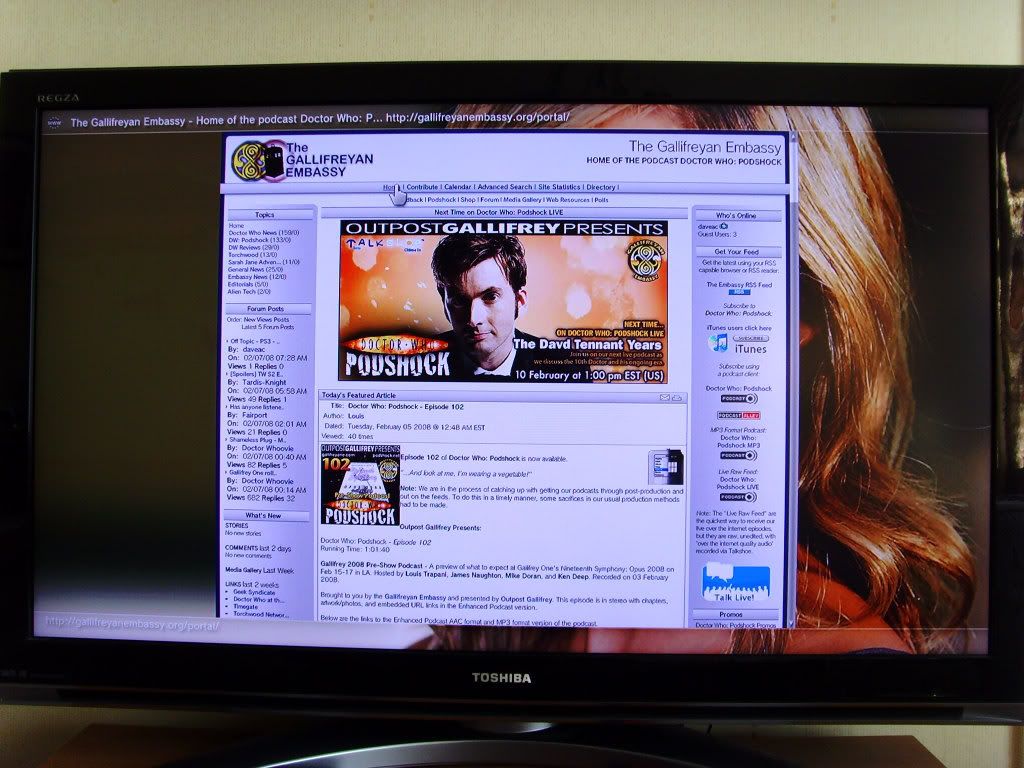This screenshot has width=1024, height=768.
Task: Click the author name 'Louis' in Featured Article
Action: coord(356,416)
